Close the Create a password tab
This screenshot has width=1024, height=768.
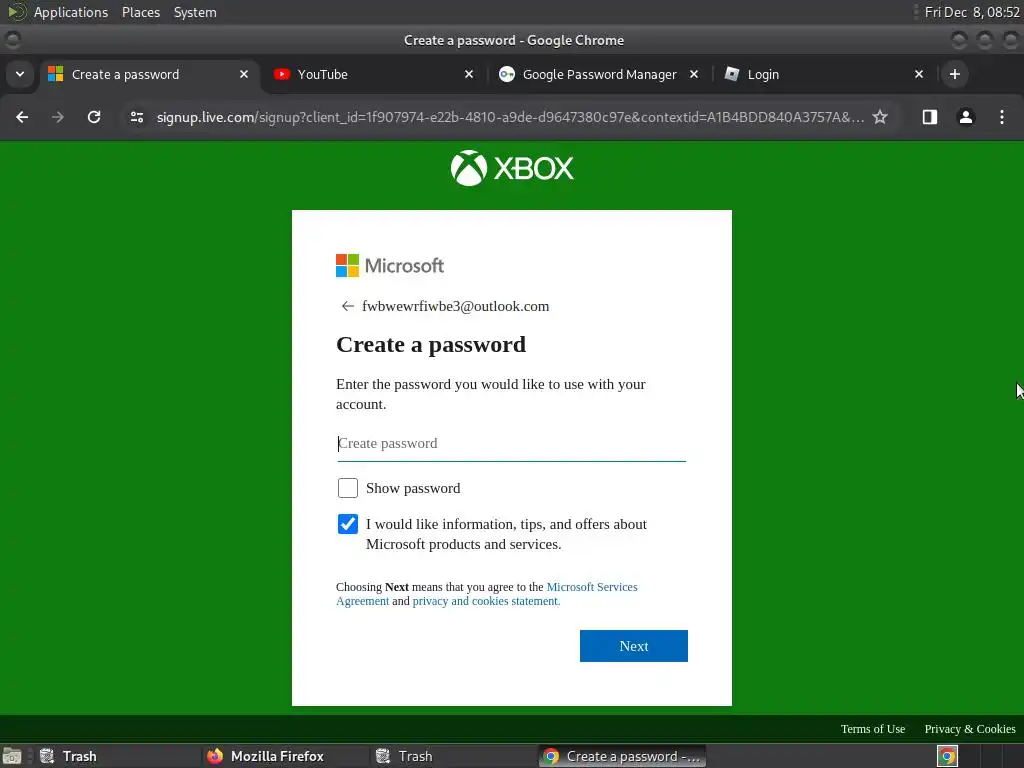click(x=244, y=74)
